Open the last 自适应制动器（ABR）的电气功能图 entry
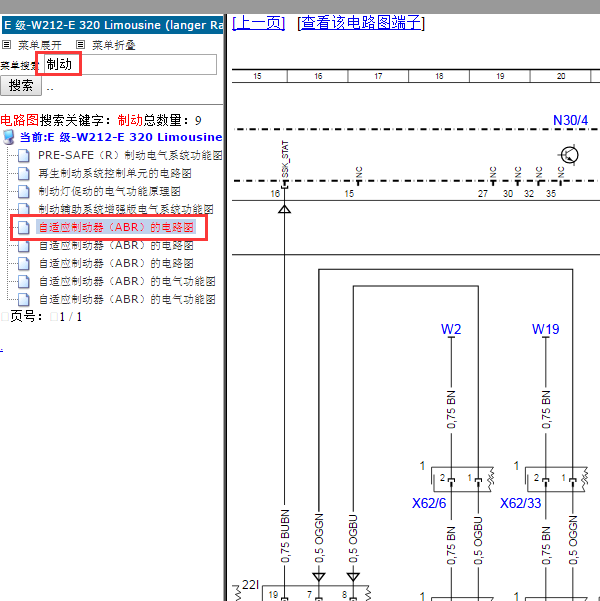The image size is (600, 601). [x=126, y=299]
